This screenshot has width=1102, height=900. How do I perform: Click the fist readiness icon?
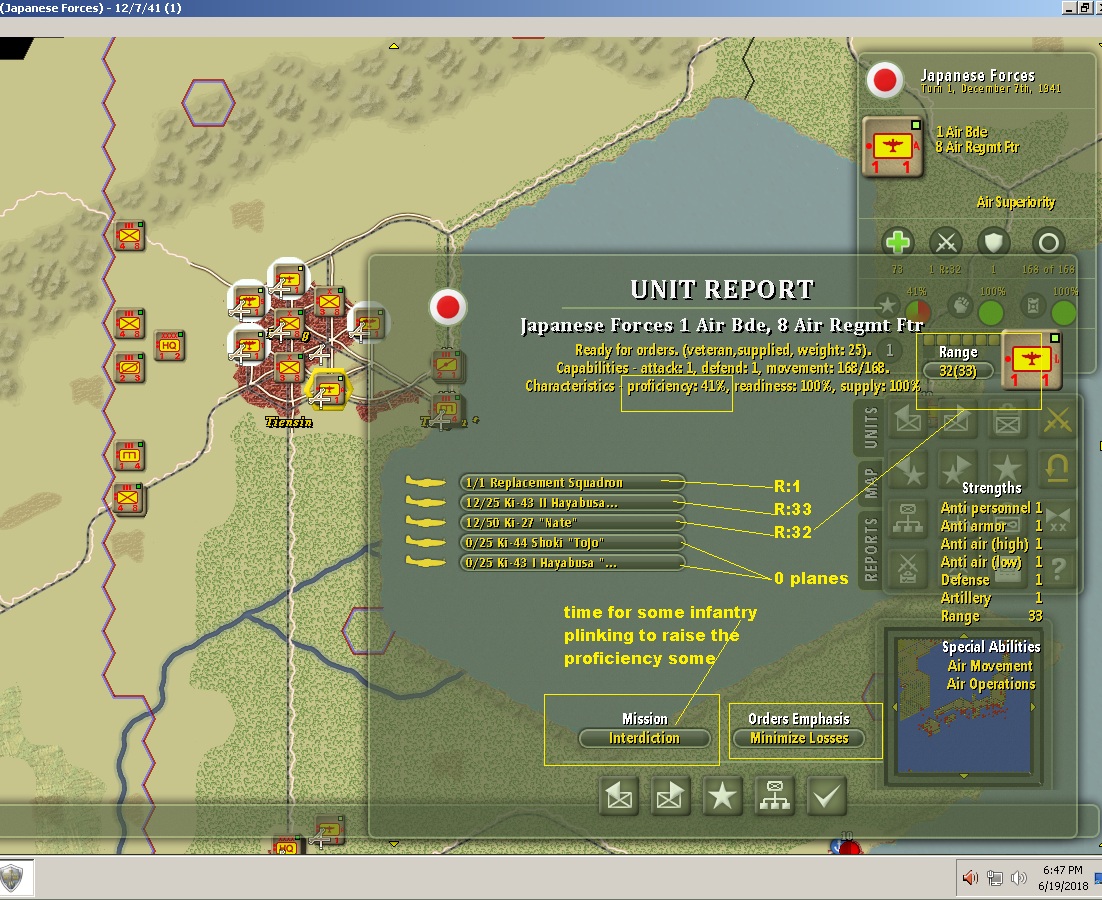click(960, 306)
